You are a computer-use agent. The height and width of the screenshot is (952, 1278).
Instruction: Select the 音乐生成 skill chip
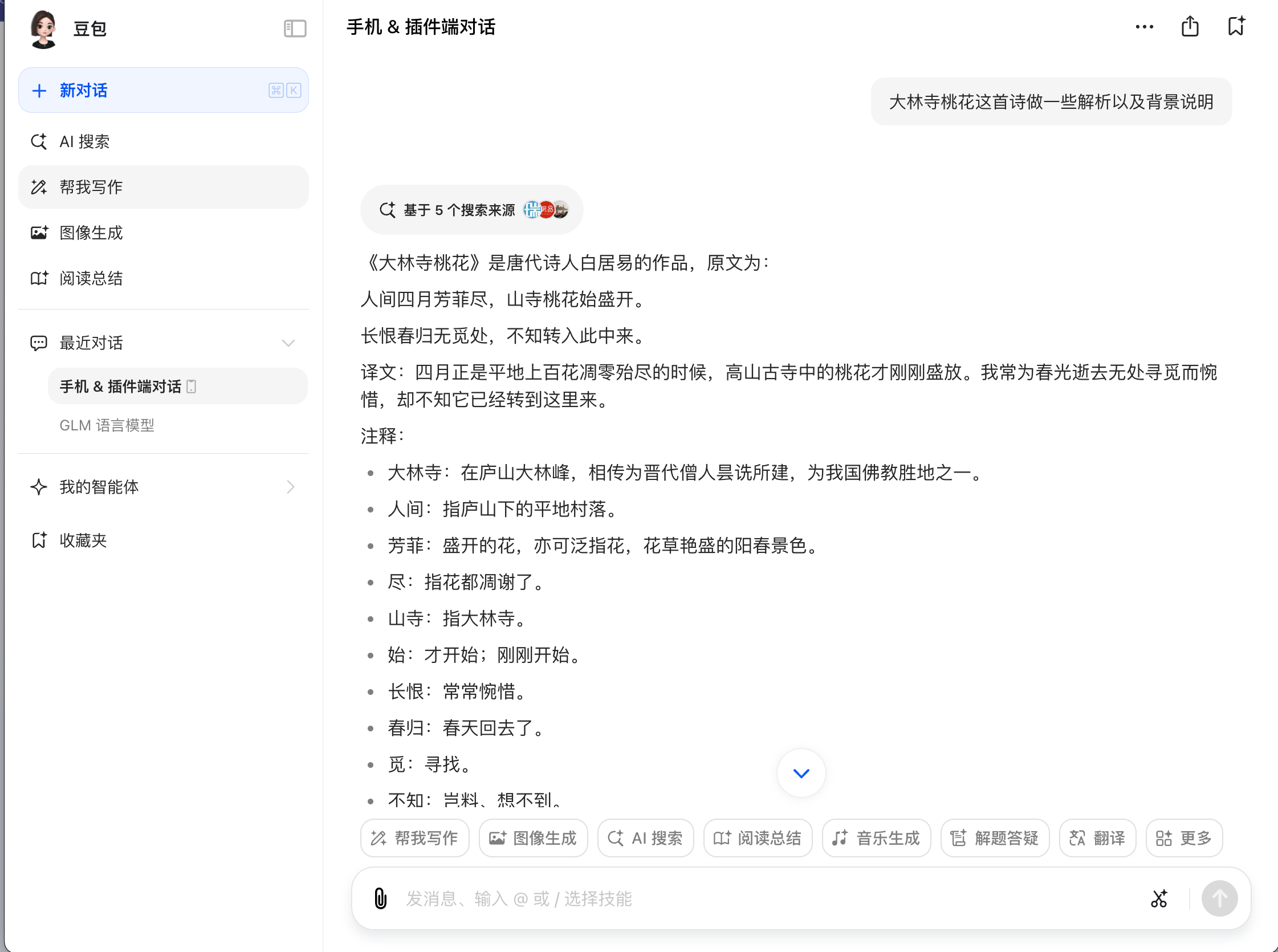(x=876, y=837)
